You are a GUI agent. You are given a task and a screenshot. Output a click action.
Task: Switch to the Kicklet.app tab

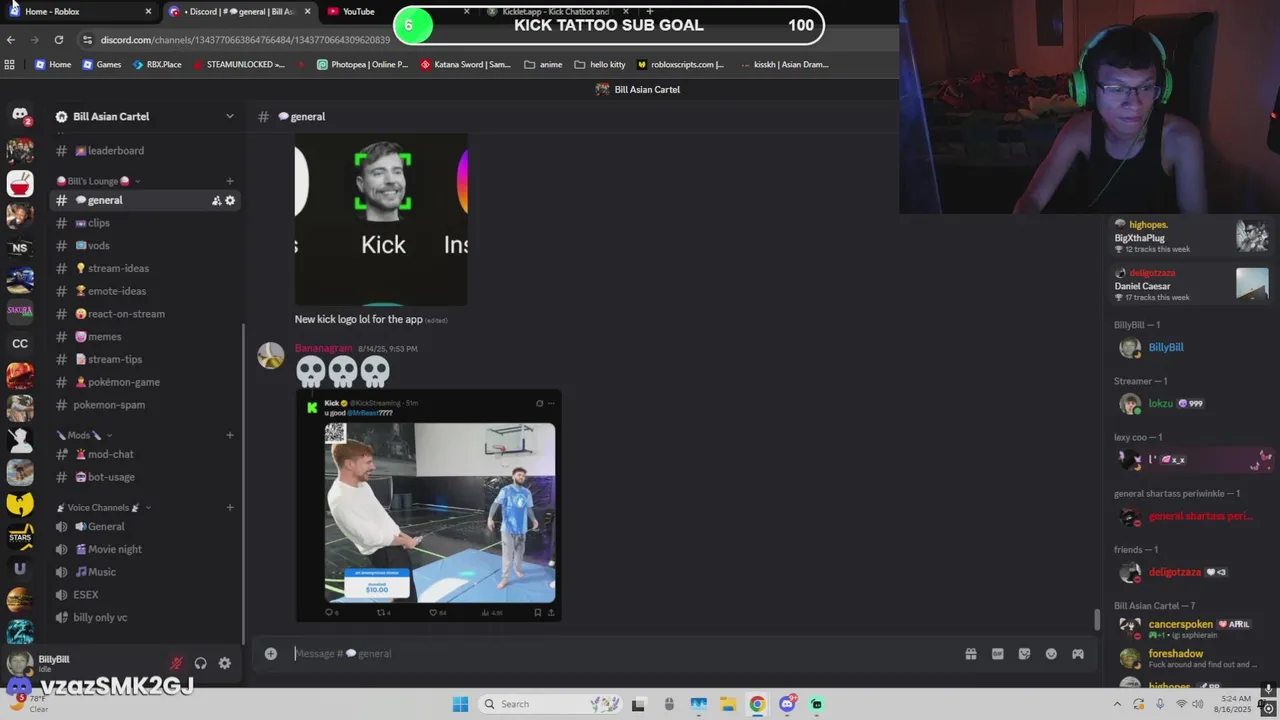pos(555,12)
